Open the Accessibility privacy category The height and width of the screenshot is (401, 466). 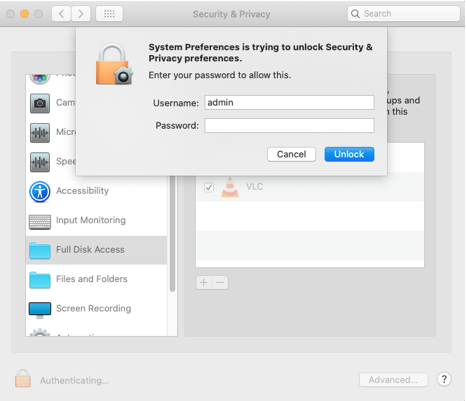[82, 191]
